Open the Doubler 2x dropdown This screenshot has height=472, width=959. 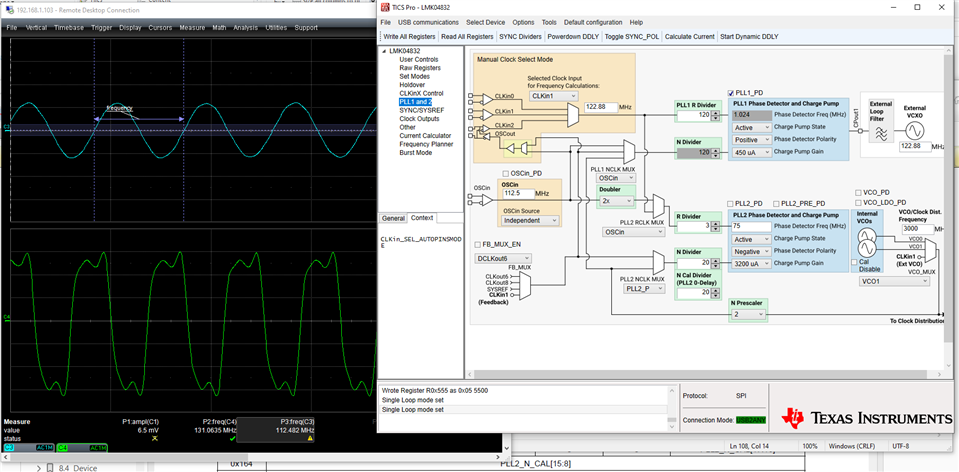coord(615,201)
